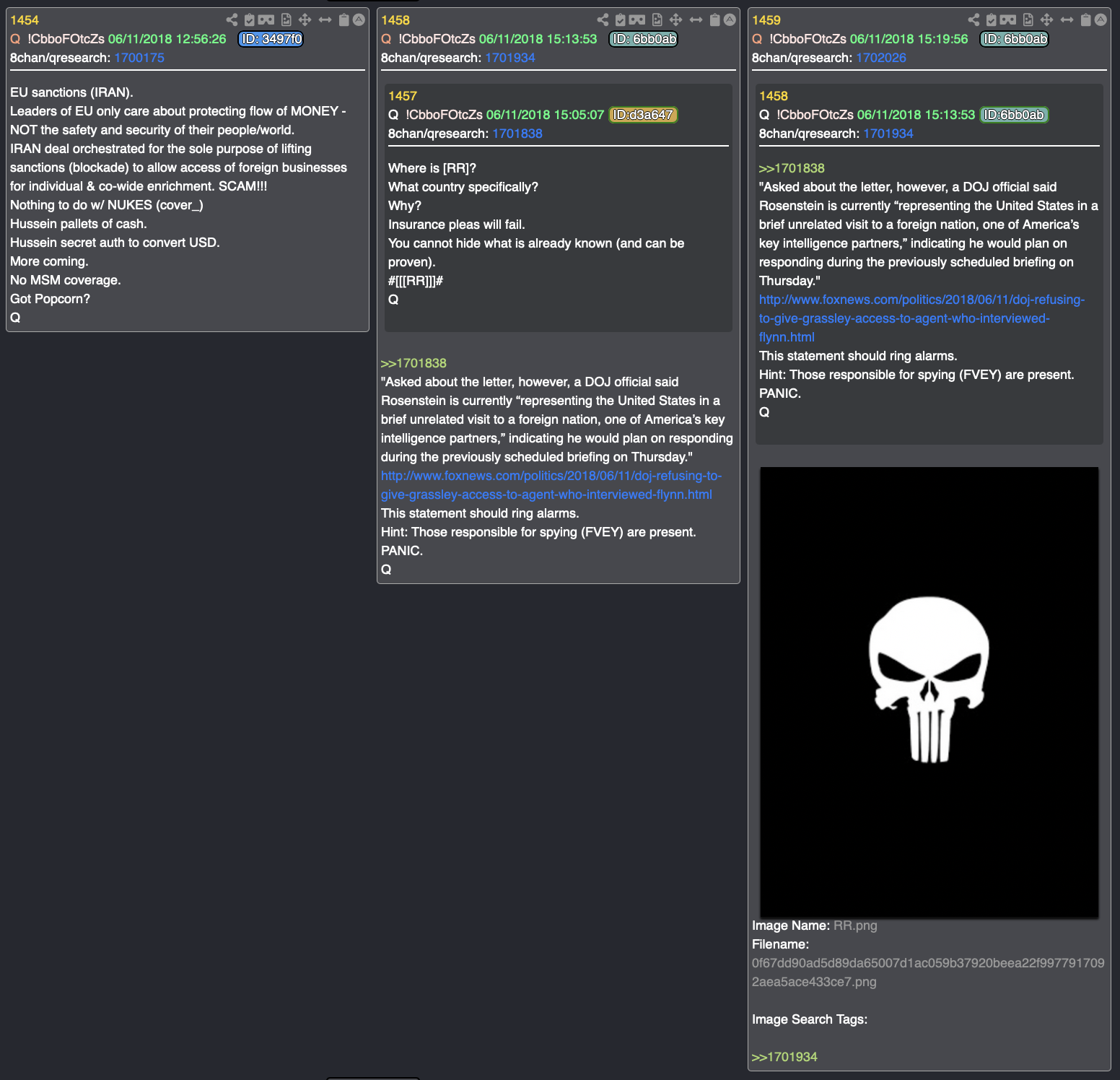This screenshot has width=1120, height=1080.
Task: Click timestamp 06/11/2018 12:56:26
Action: 167,39
